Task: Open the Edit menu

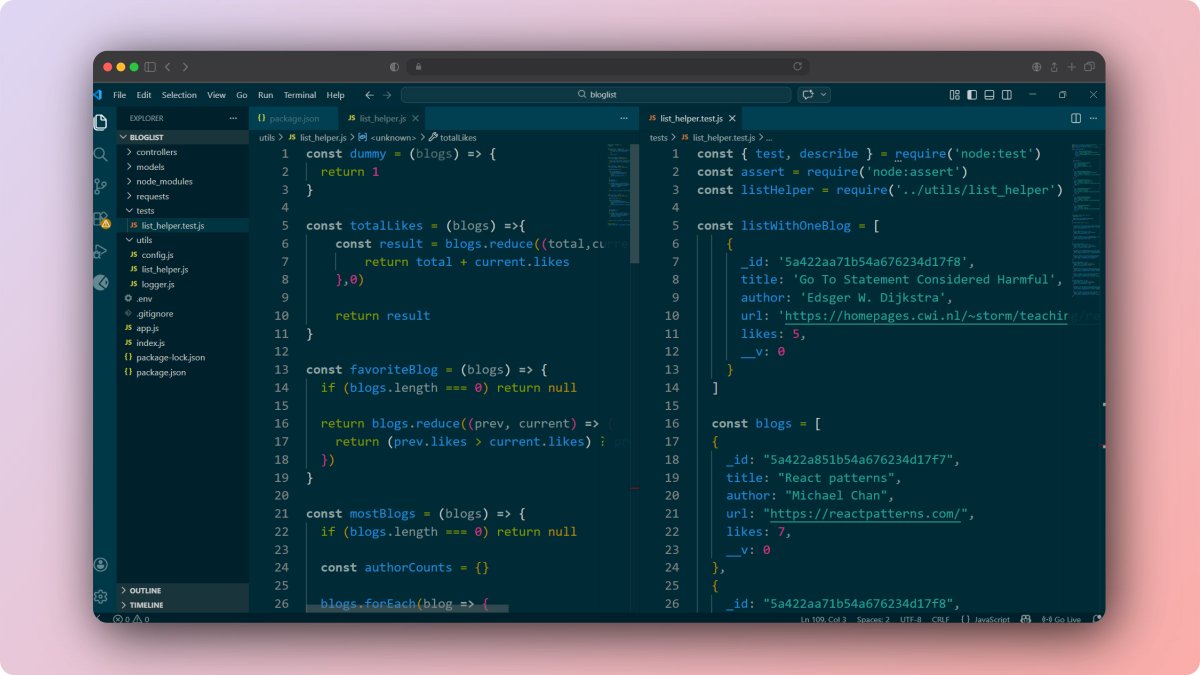Action: [144, 95]
